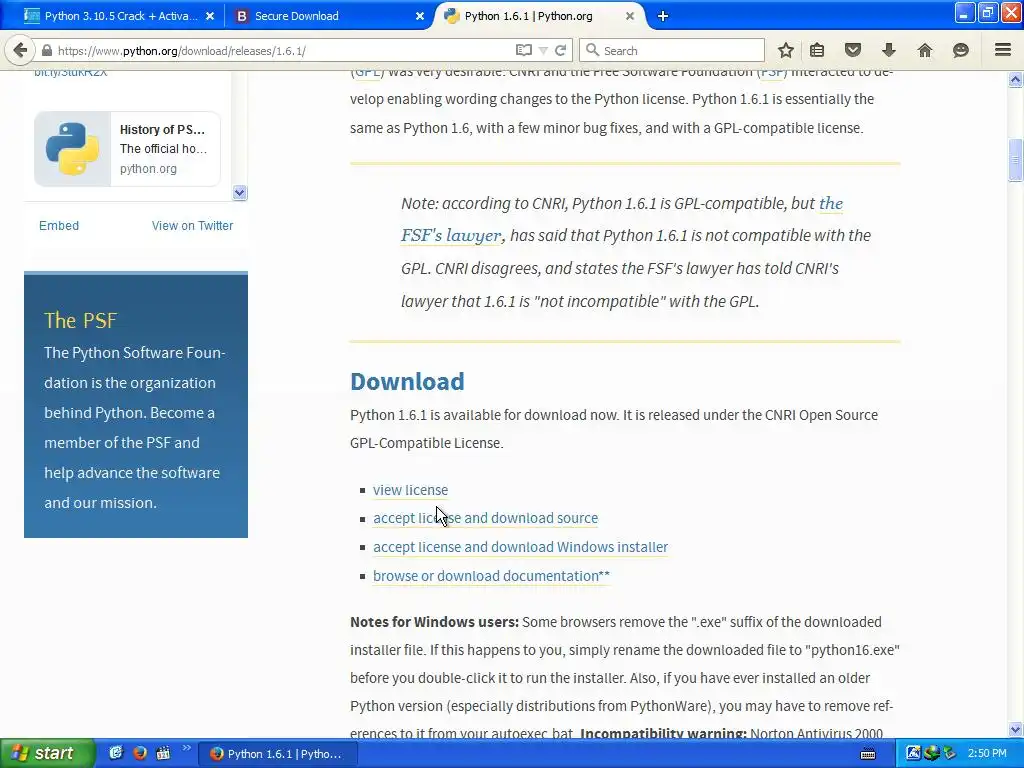Click the clapperboard quick launch icon
This screenshot has height=768, width=1024.
pyautogui.click(x=163, y=753)
